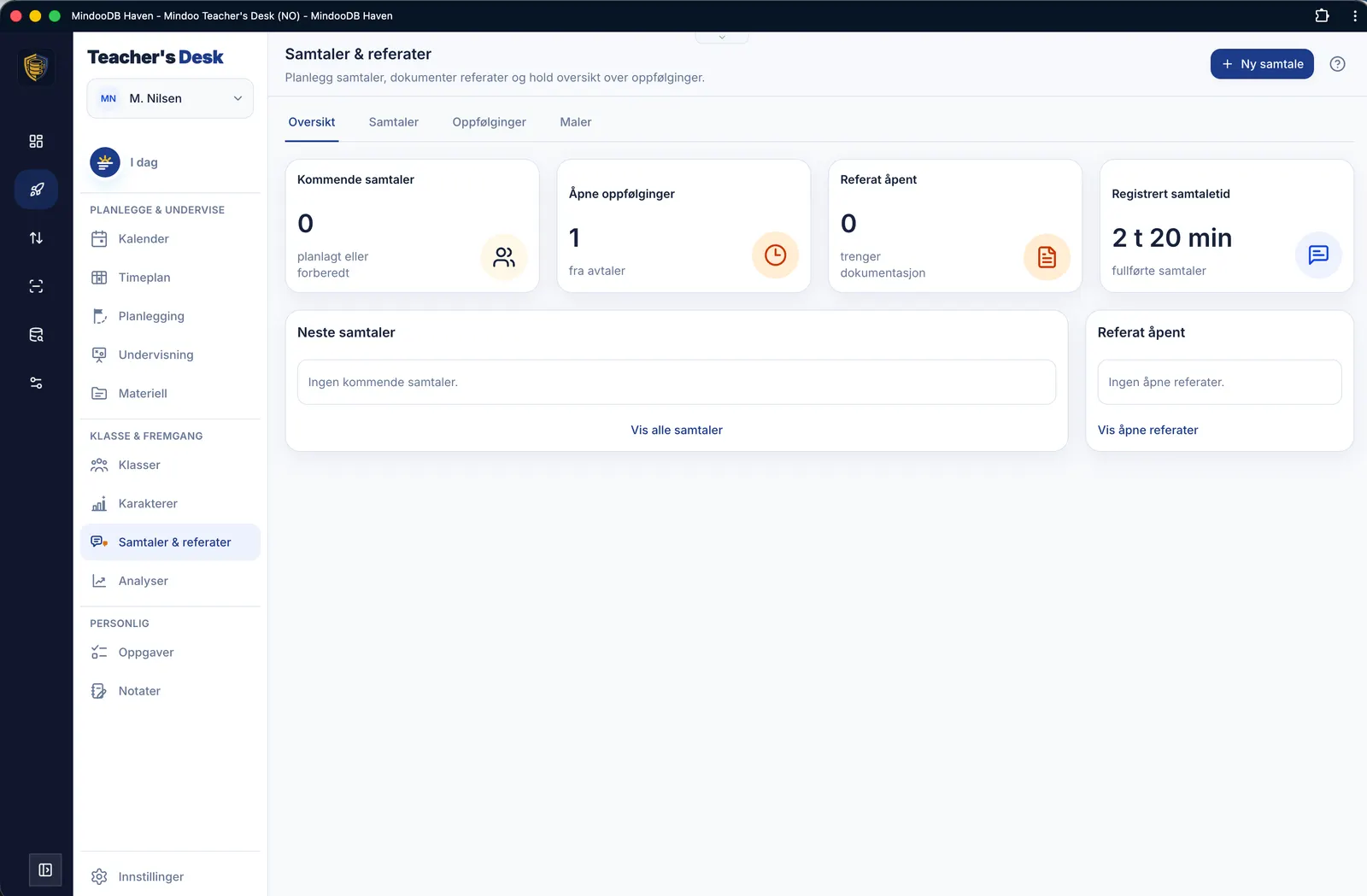Open the sync arrows icon in left rail
Image resolution: width=1367 pixels, height=896 pixels.
pyautogui.click(x=36, y=238)
